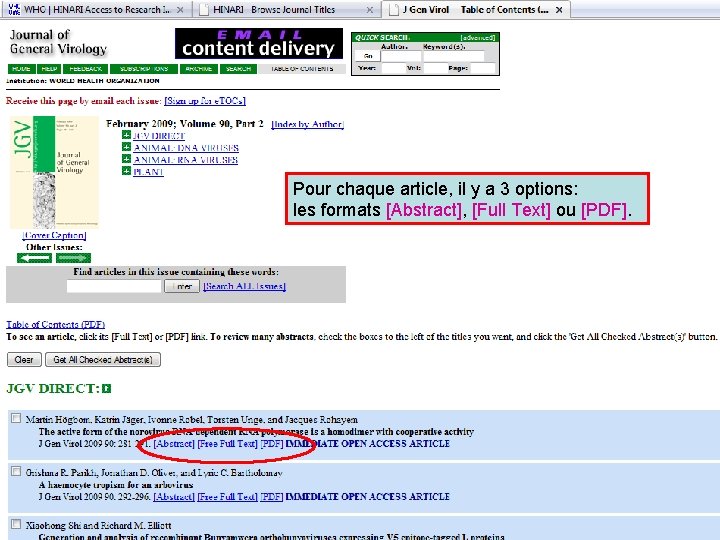
Task: Open the Cover Caption link
Action: coord(54,235)
